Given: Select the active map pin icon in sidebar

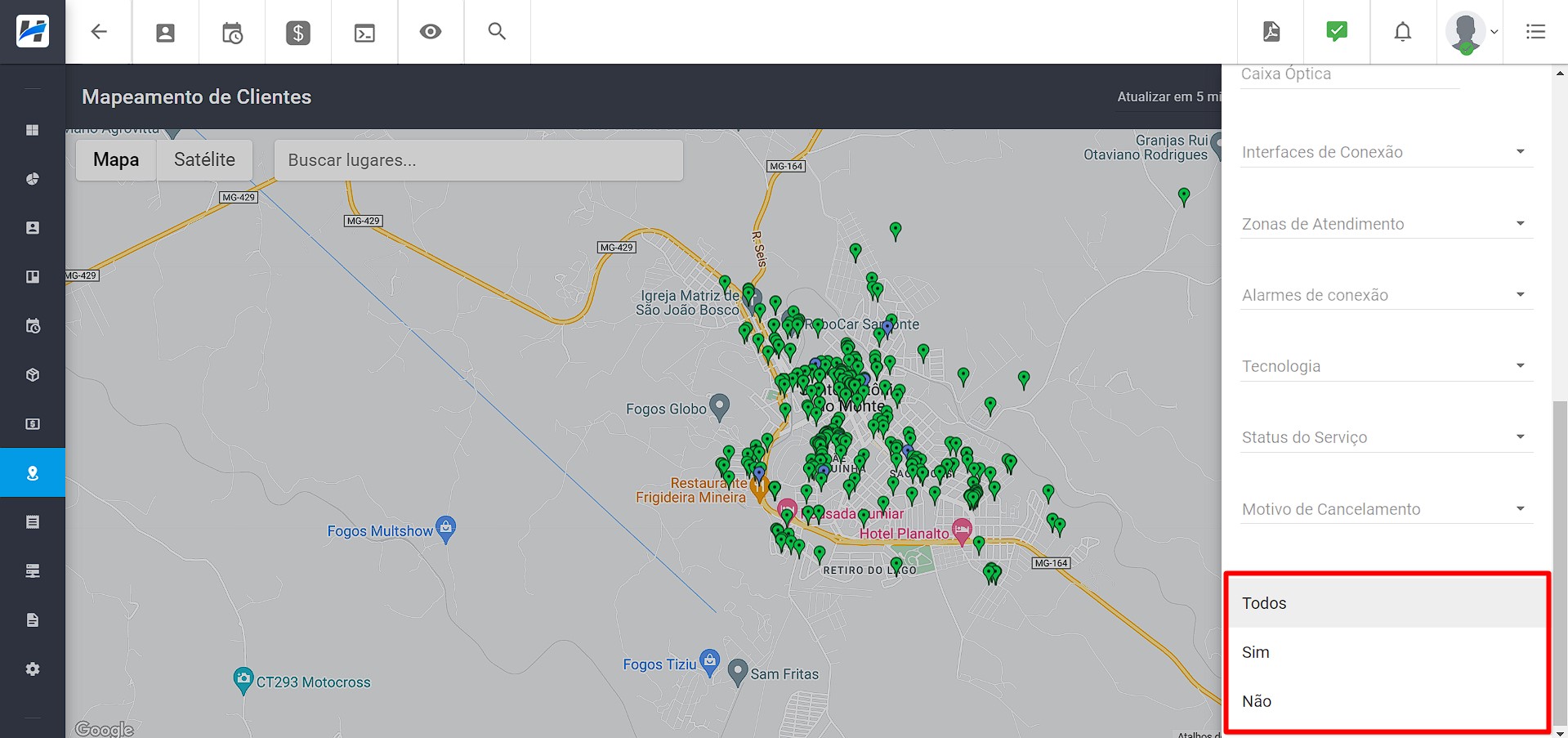Looking at the screenshot, I should click(33, 472).
